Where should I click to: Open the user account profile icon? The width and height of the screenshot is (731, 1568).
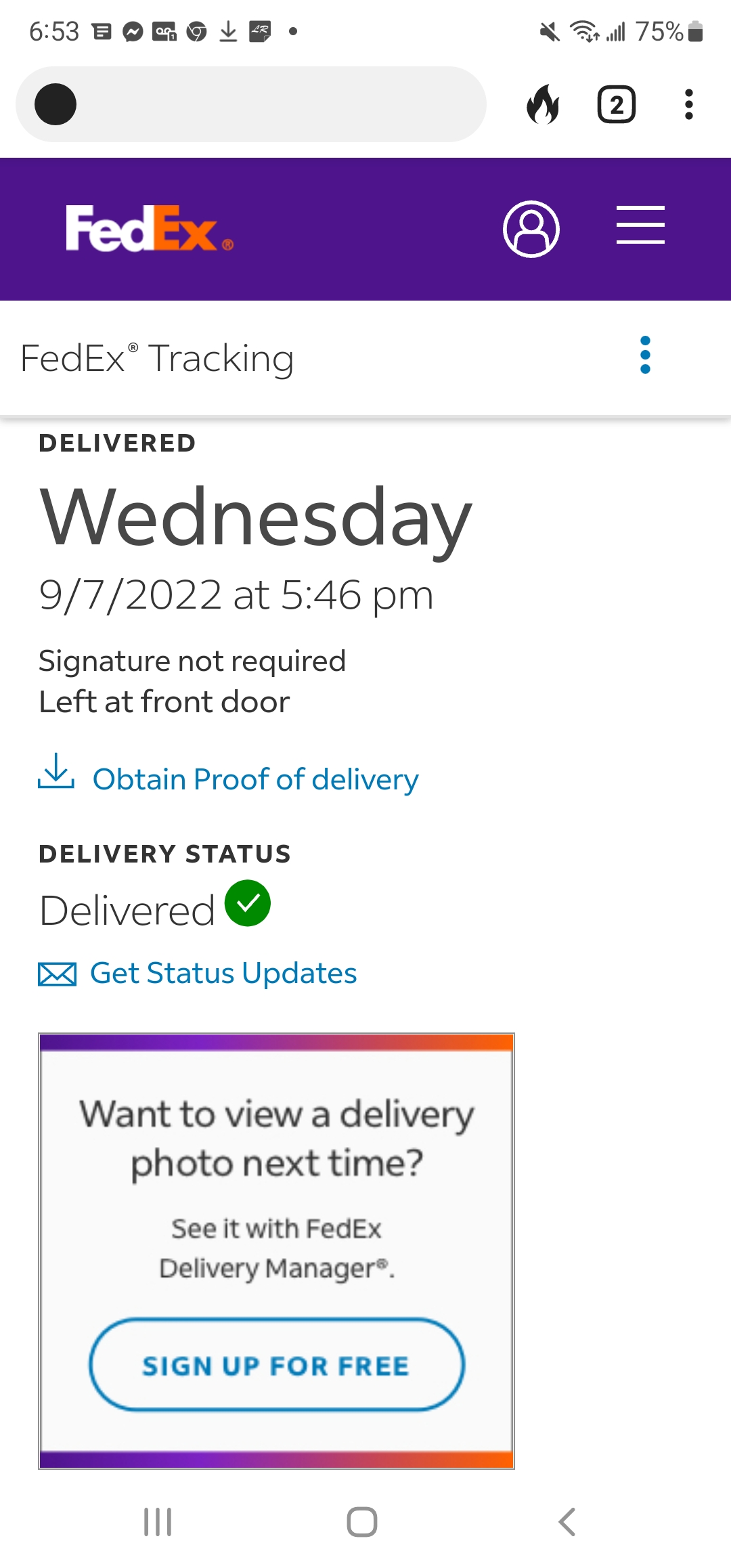coord(531,229)
